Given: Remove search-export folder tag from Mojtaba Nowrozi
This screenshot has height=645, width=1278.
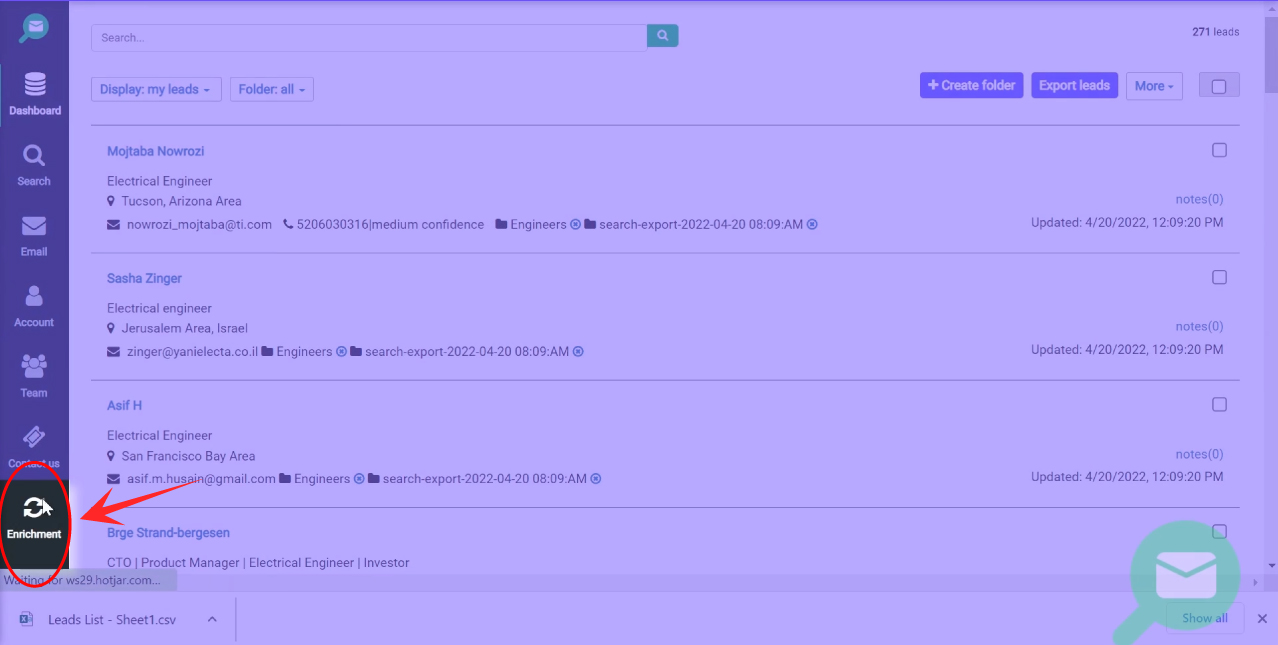Looking at the screenshot, I should pyautogui.click(x=812, y=225).
